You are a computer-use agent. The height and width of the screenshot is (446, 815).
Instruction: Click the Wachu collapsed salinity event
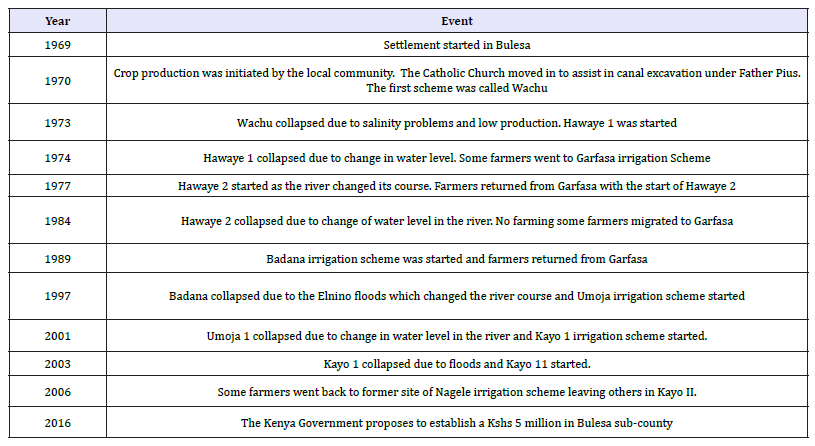click(x=457, y=123)
